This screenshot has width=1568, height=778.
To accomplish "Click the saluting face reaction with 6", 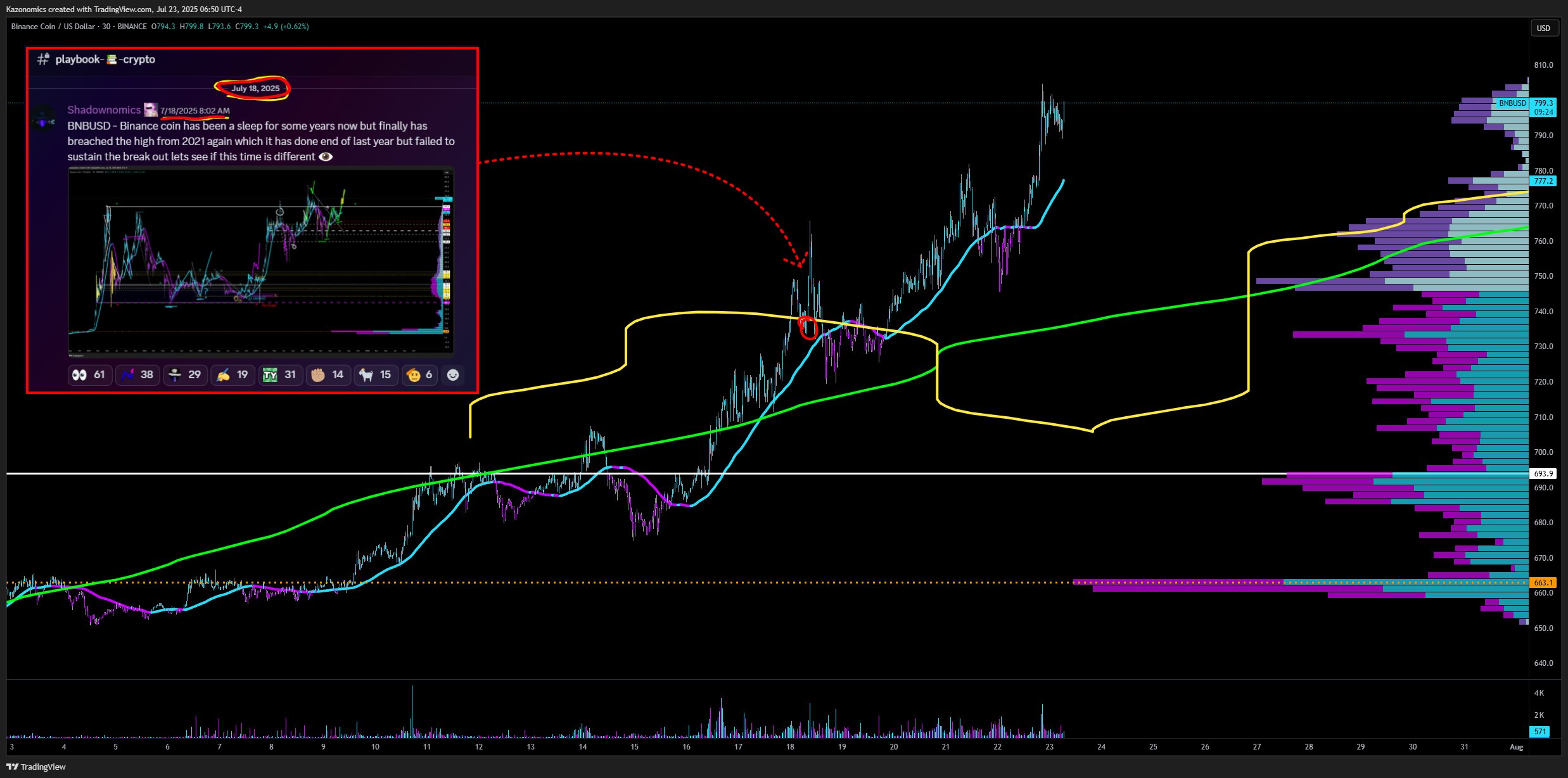I will click(x=421, y=375).
